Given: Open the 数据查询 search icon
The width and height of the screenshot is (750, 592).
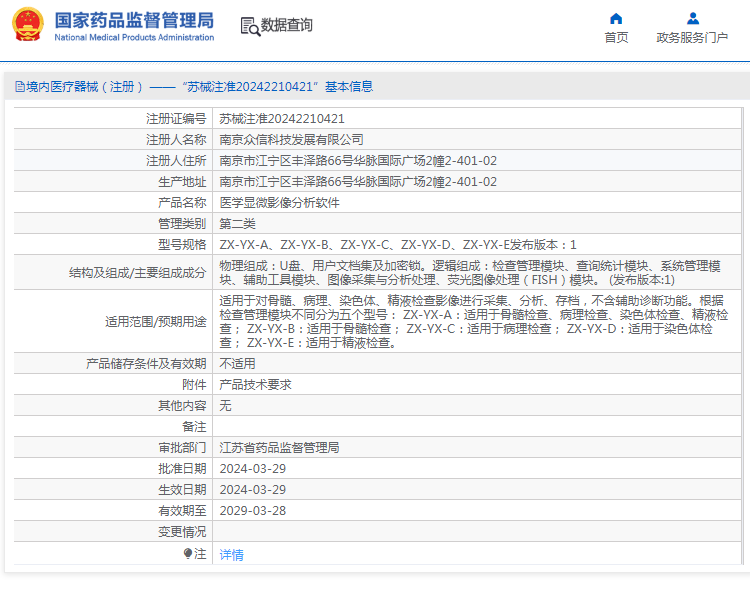Looking at the screenshot, I should pyautogui.click(x=250, y=27).
